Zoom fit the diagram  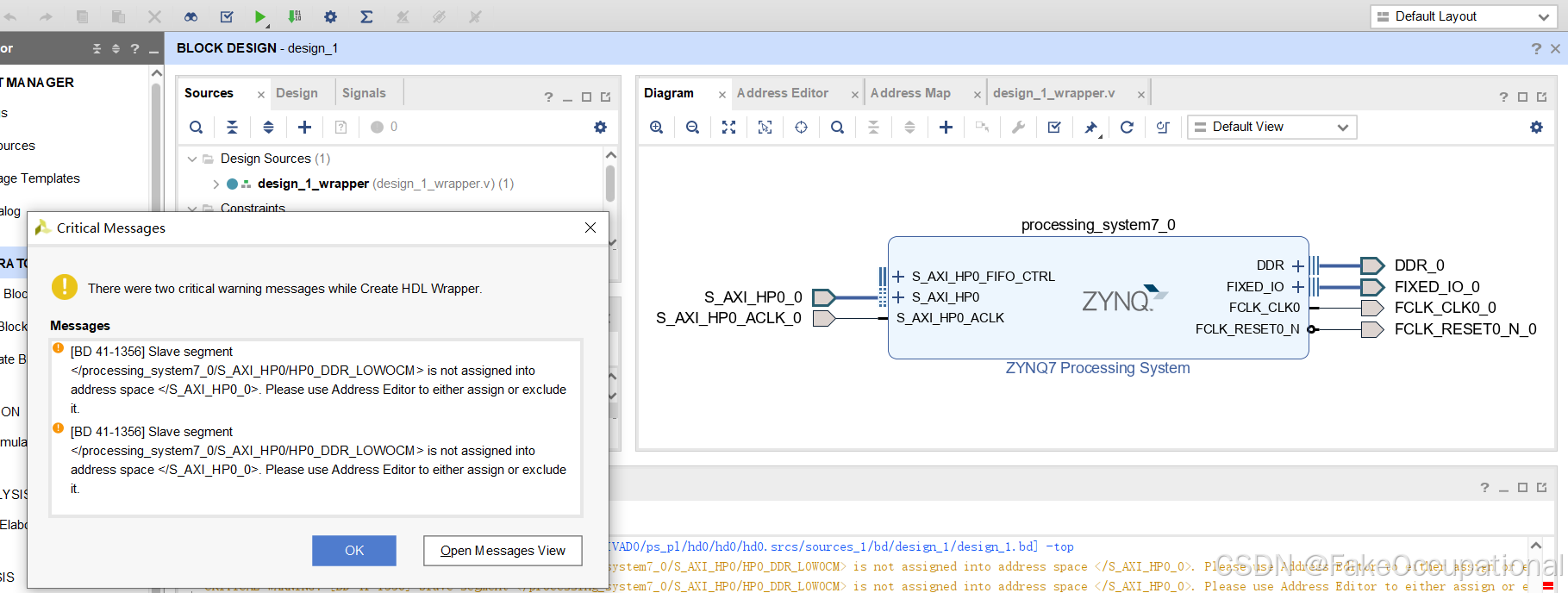pyautogui.click(x=728, y=127)
